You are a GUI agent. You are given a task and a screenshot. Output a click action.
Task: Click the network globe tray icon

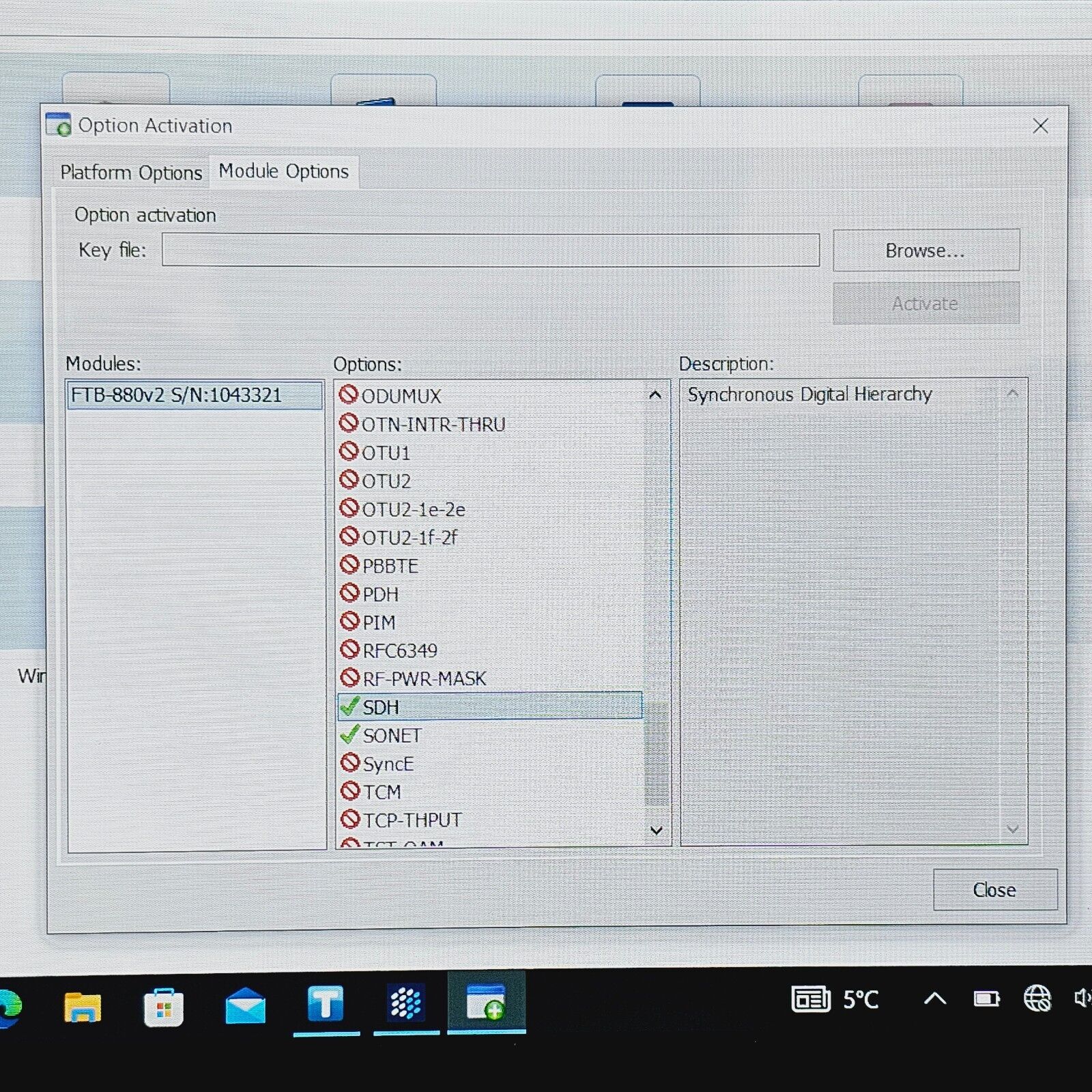pyautogui.click(x=1037, y=998)
